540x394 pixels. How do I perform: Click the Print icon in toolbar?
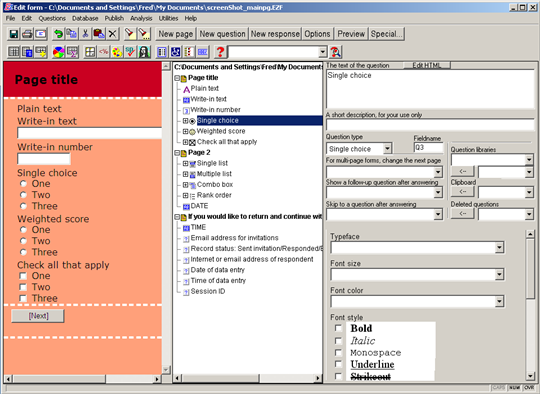[x=27, y=34]
